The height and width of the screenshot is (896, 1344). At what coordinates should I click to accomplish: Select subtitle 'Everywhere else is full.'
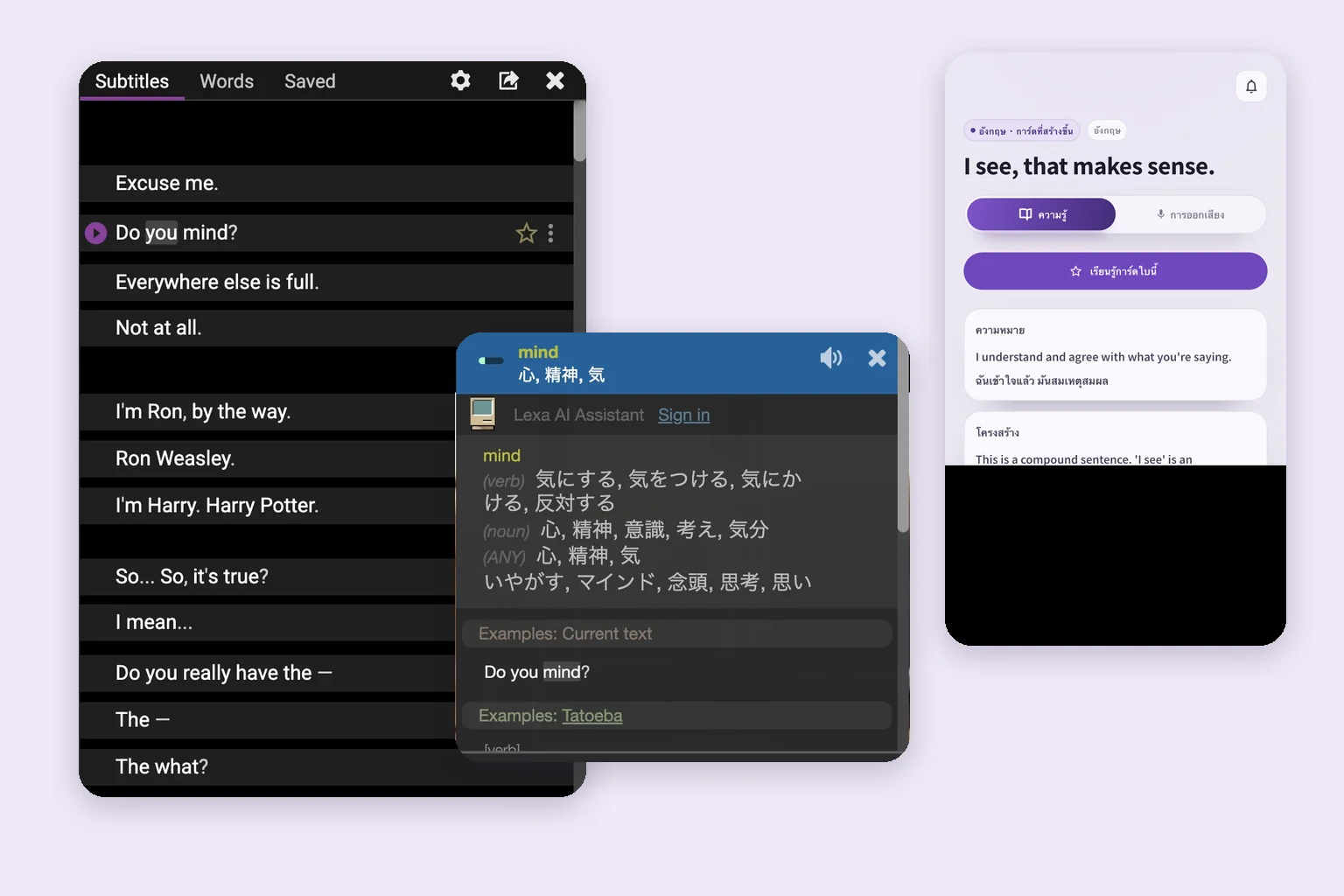coord(326,283)
